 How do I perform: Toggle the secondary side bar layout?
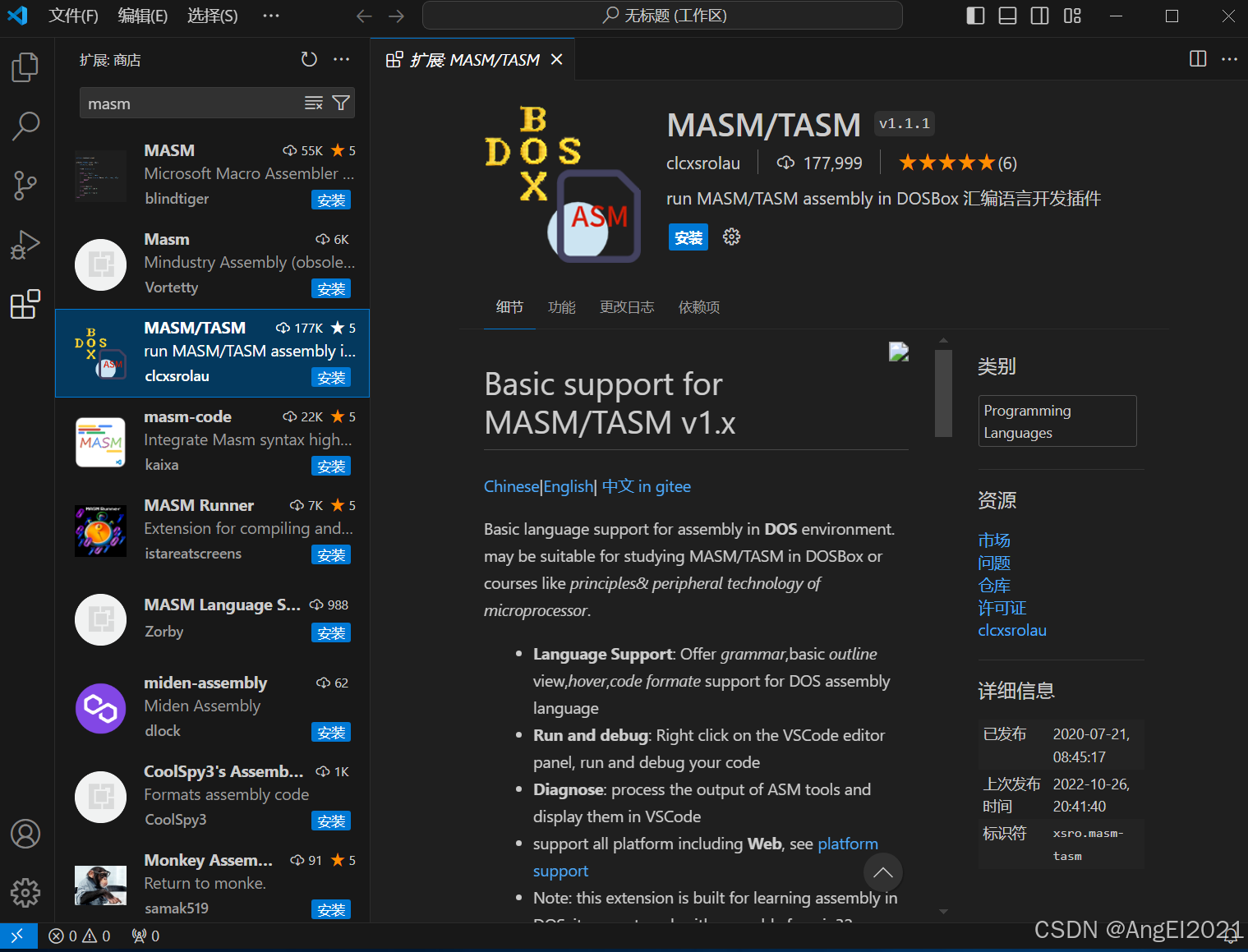coord(1039,16)
